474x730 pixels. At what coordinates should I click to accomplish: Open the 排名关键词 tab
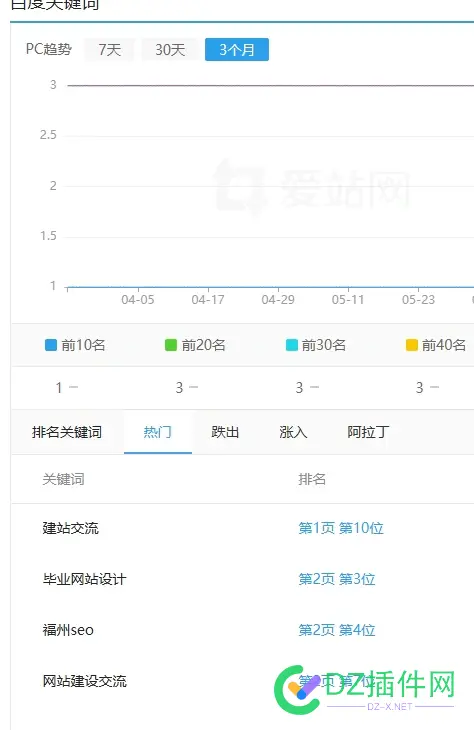67,432
